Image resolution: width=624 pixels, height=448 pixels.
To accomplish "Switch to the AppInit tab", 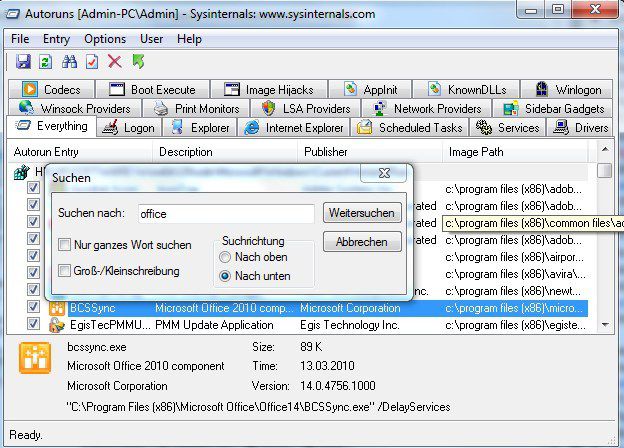I will click(x=370, y=90).
